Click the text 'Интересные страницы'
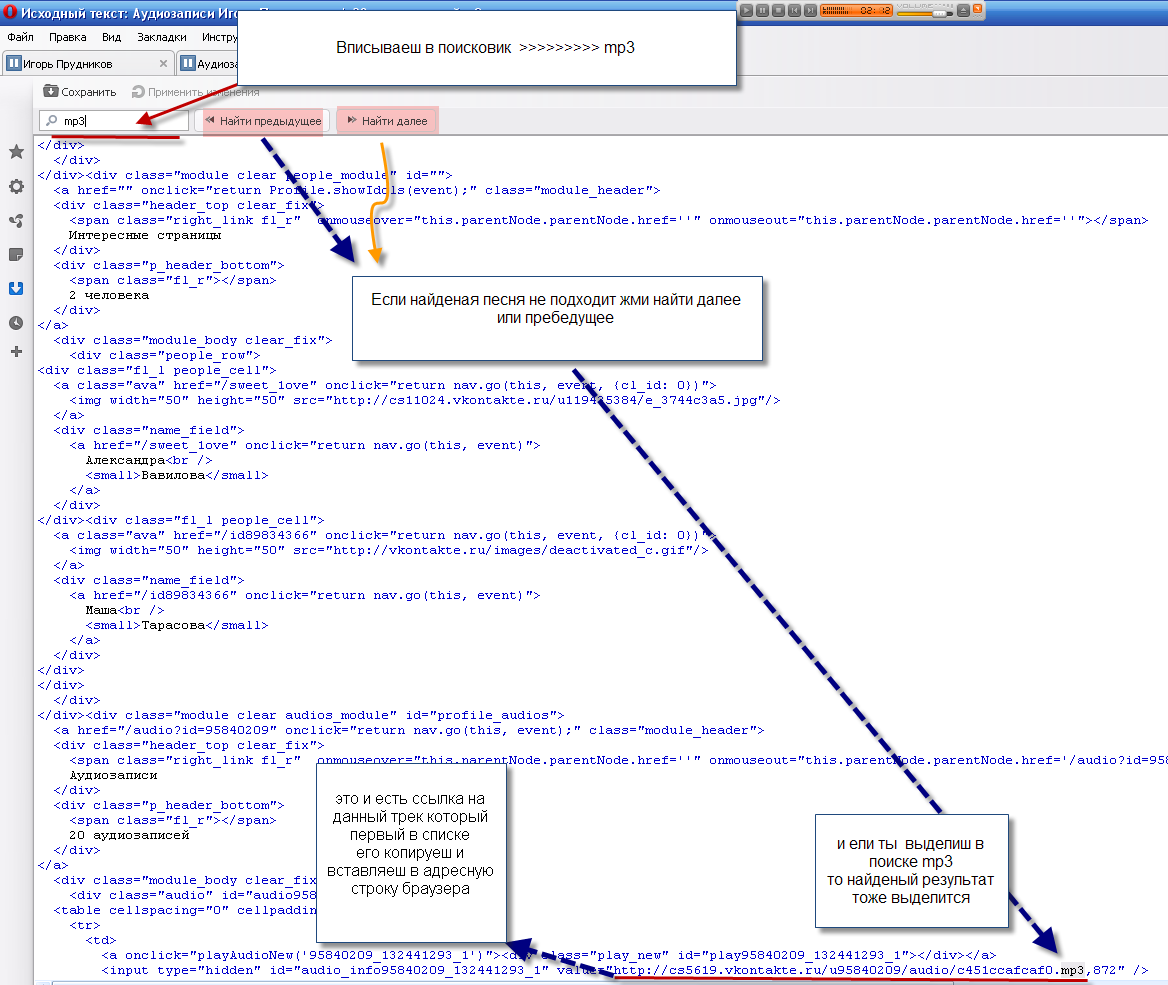Image resolution: width=1168 pixels, height=985 pixels. click(145, 235)
